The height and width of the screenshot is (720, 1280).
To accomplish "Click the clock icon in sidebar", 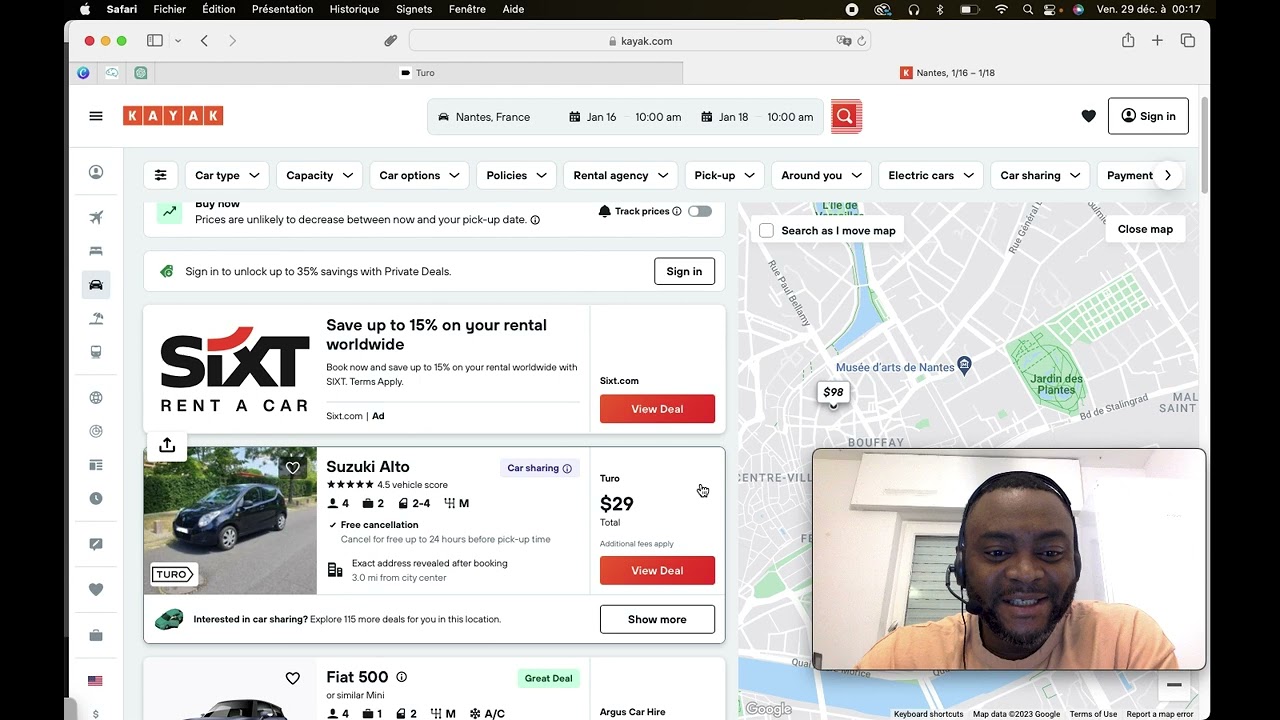I will tap(96, 498).
